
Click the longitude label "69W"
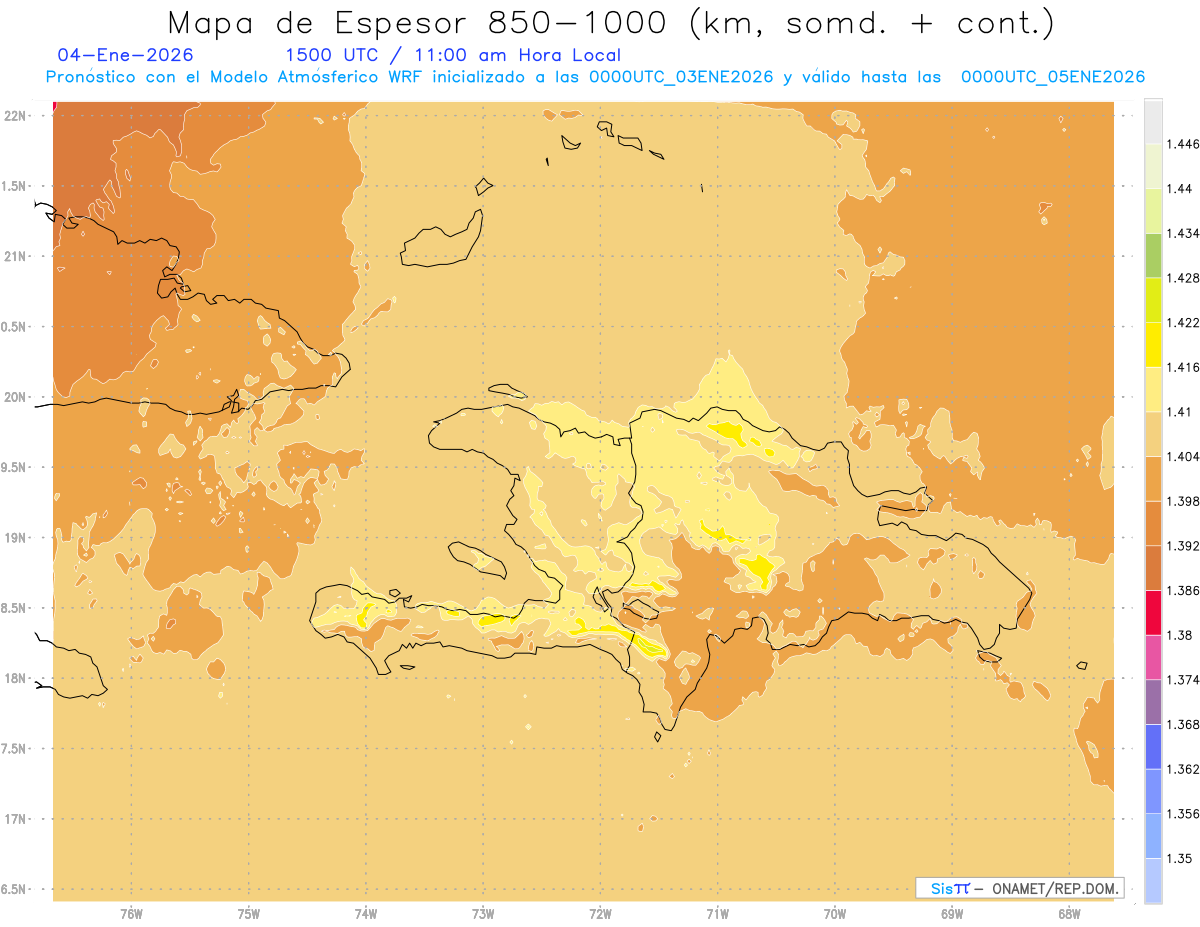pyautogui.click(x=952, y=914)
